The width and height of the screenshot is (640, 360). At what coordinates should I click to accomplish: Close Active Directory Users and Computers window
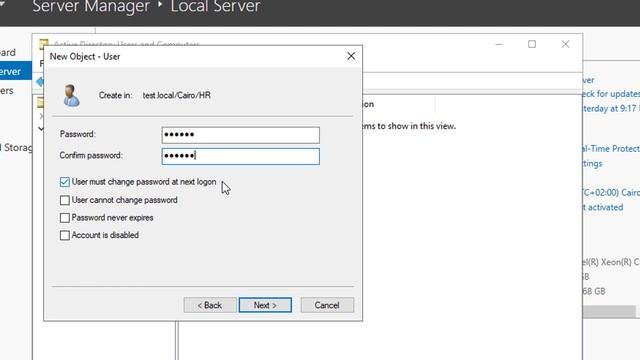565,44
